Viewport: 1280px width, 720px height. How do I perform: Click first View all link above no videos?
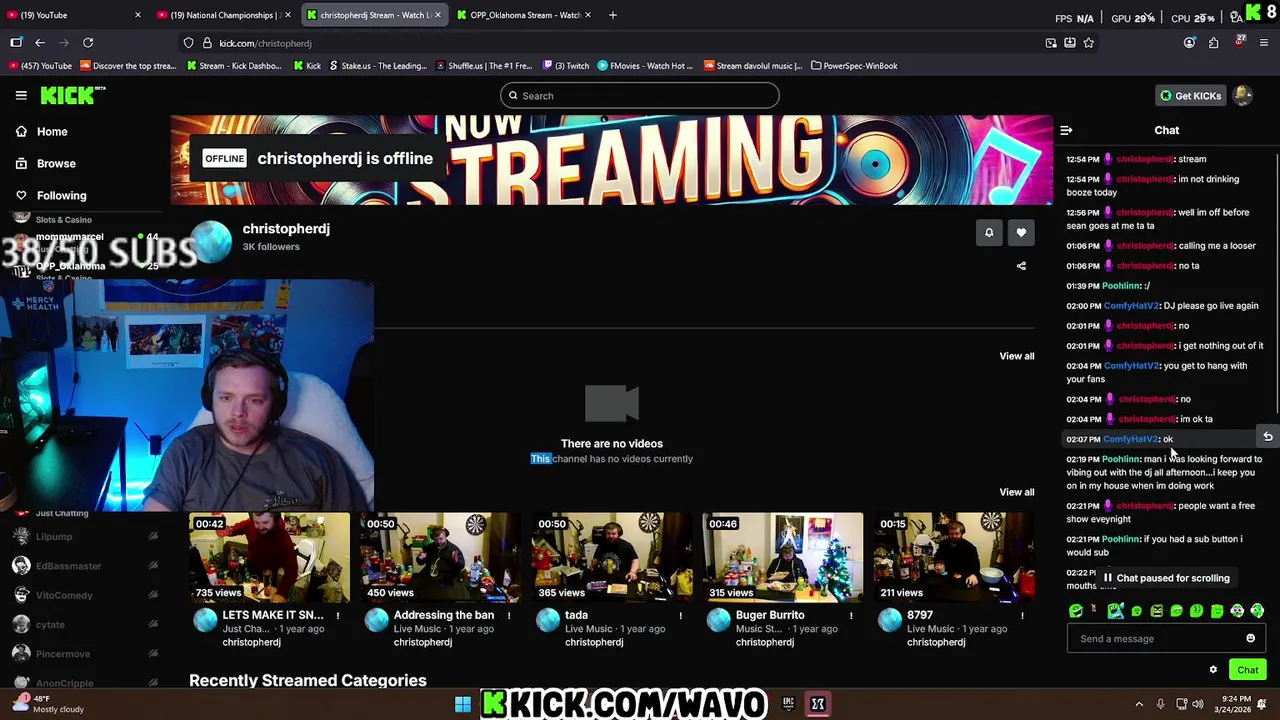[1016, 356]
